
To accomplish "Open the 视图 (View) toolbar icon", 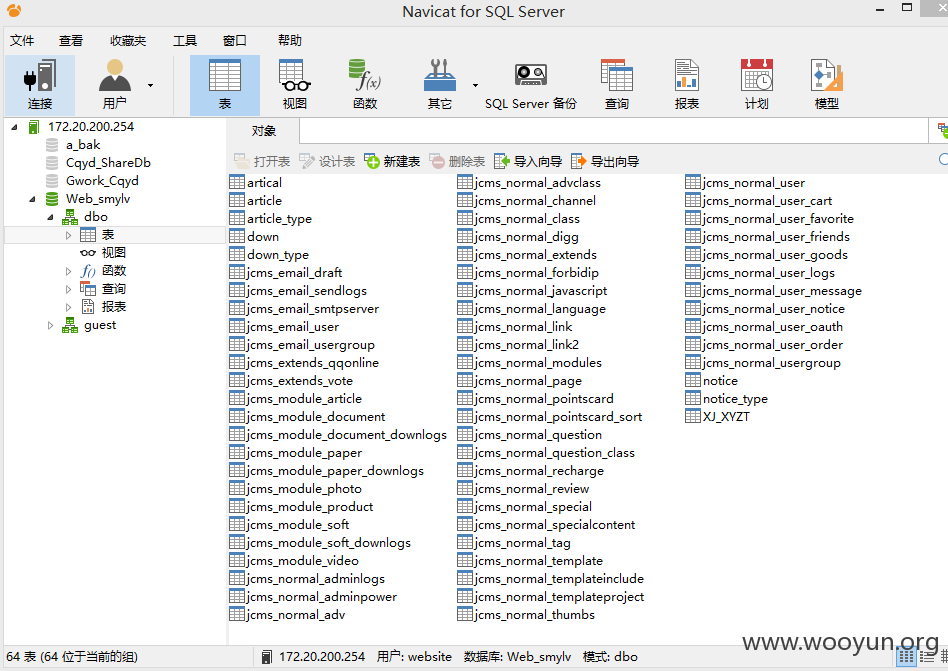I will pos(295,85).
